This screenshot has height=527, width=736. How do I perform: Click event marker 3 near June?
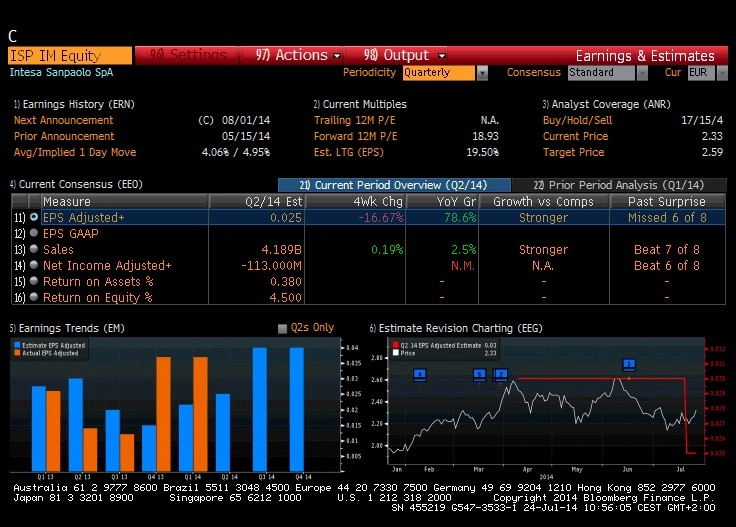[x=629, y=365]
